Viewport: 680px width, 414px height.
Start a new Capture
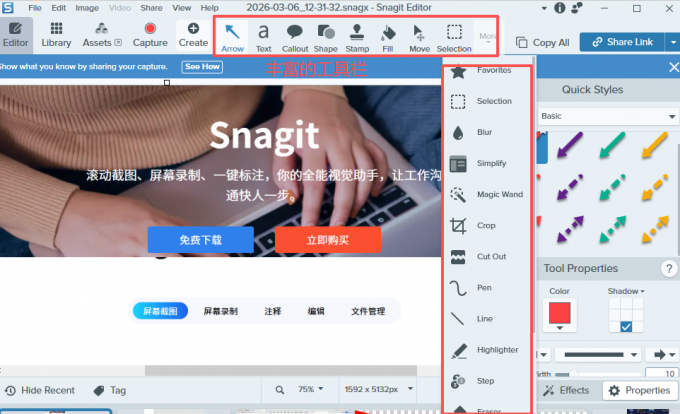pyautogui.click(x=150, y=35)
